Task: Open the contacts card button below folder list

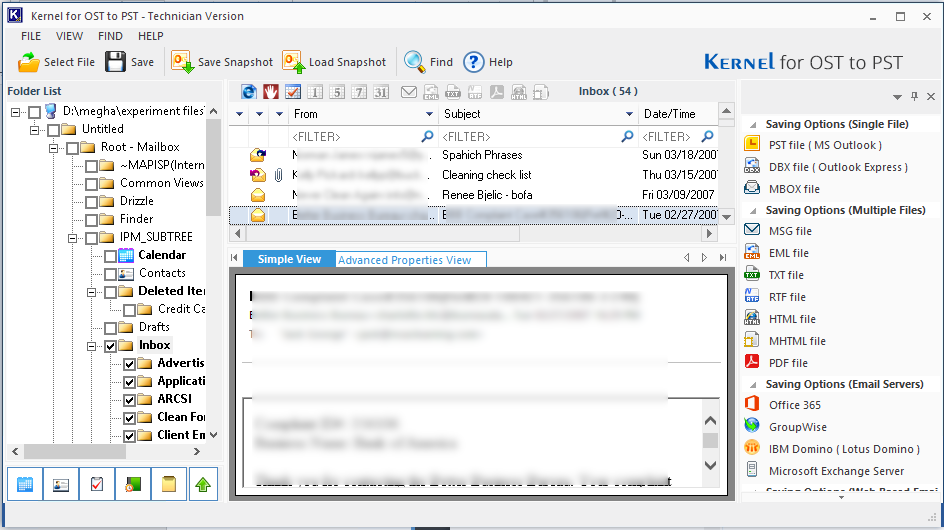Action: tap(61, 484)
